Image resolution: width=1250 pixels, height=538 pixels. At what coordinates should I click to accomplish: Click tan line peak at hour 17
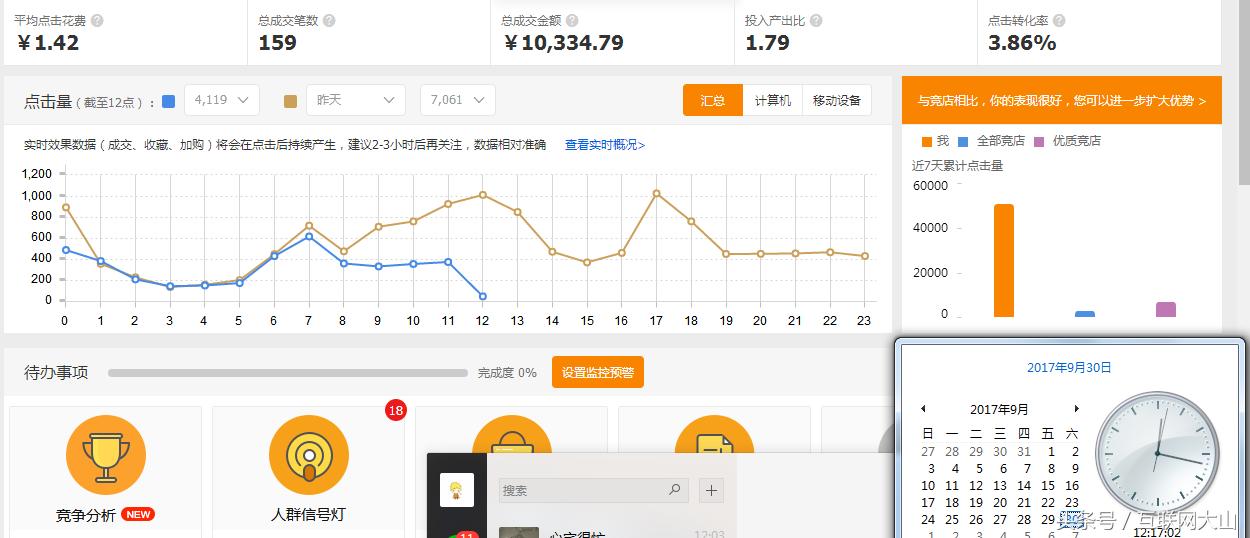[656, 193]
